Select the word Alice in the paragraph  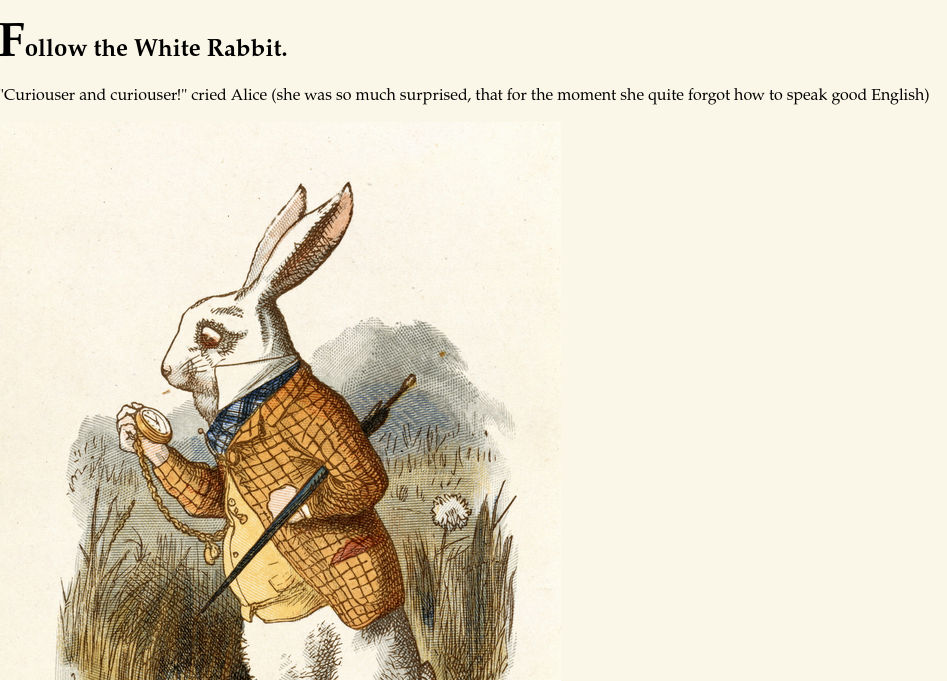249,95
